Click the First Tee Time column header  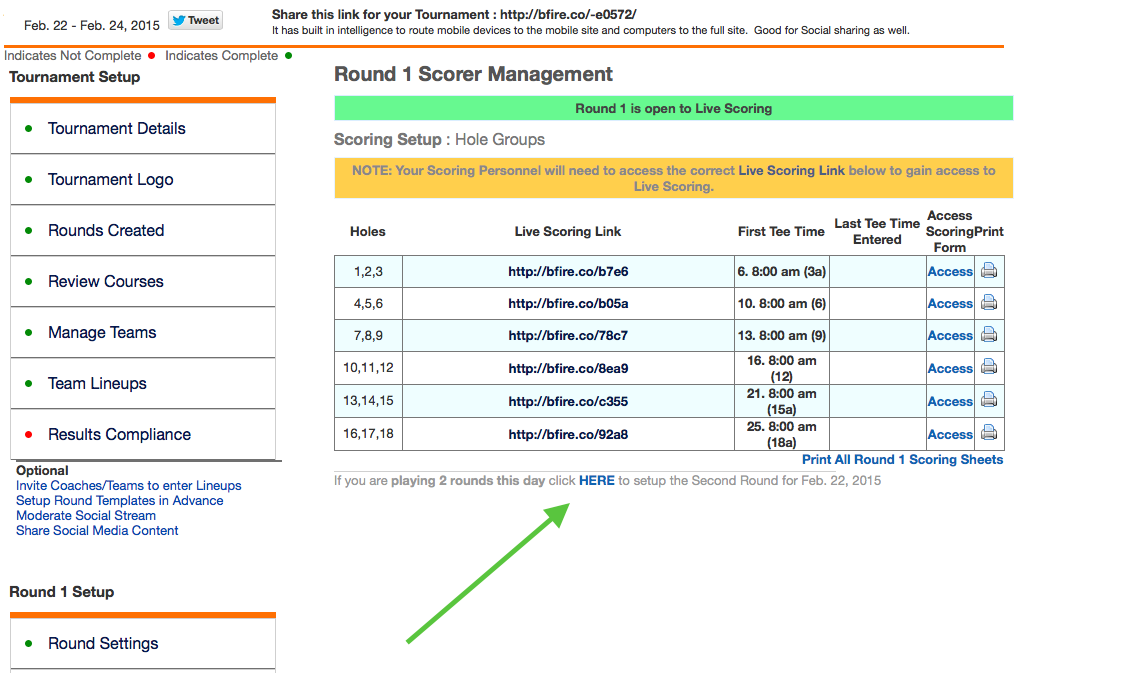[x=781, y=232]
